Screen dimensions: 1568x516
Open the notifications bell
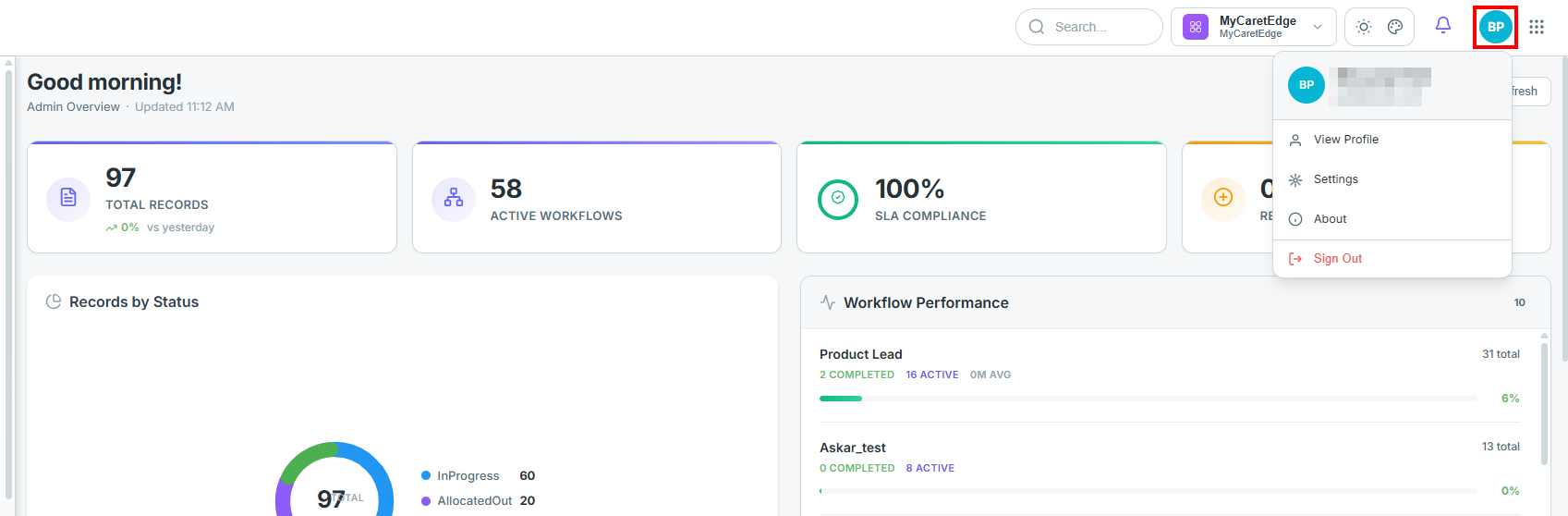tap(1442, 26)
